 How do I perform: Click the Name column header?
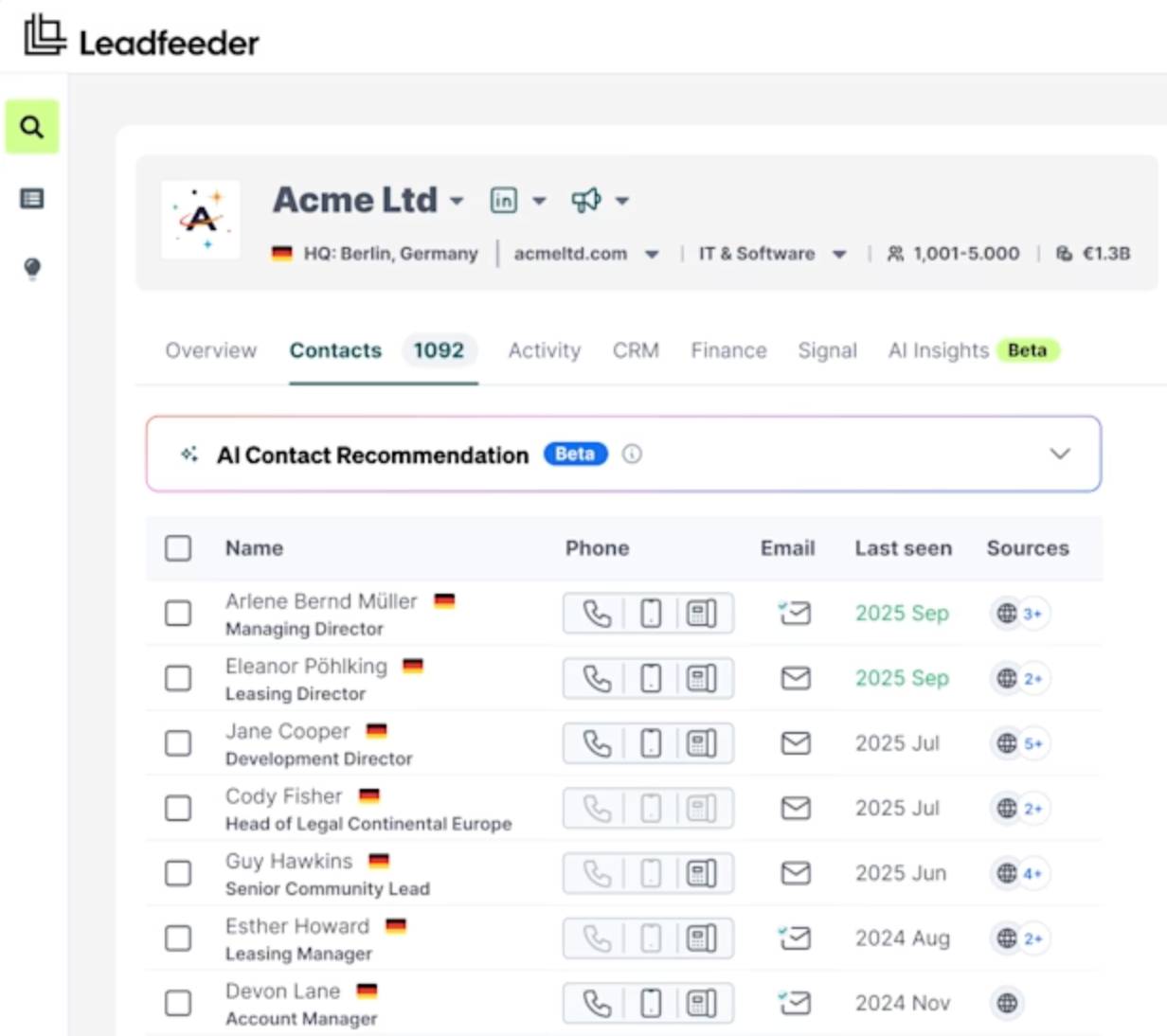254,548
